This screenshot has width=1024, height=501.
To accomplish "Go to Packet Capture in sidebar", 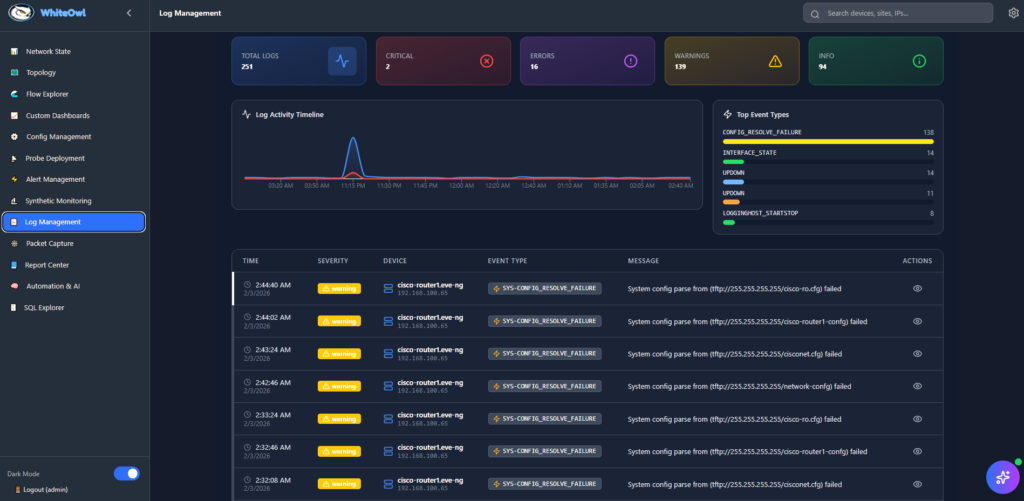I will (49, 243).
